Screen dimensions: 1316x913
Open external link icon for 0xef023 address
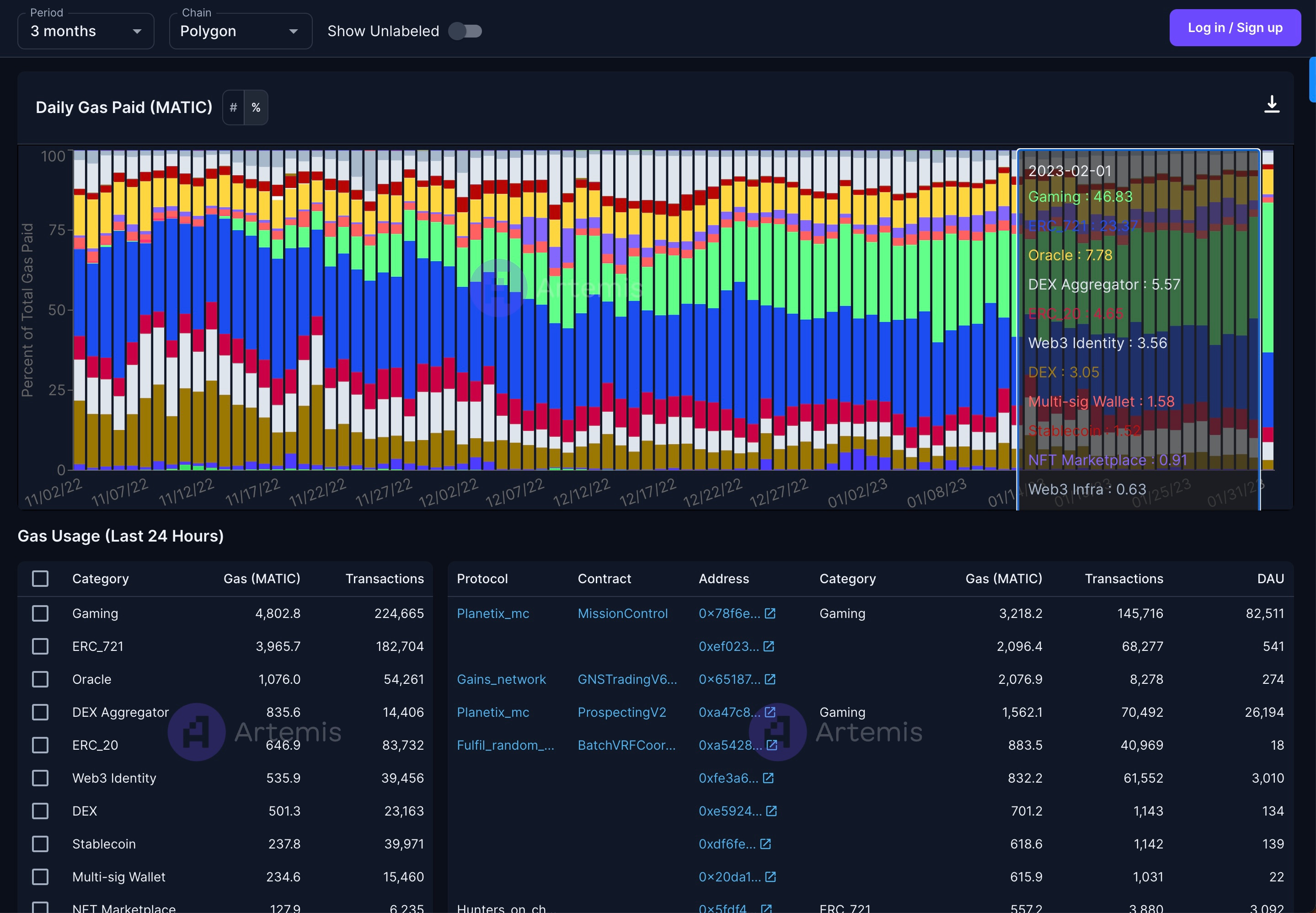(x=769, y=646)
